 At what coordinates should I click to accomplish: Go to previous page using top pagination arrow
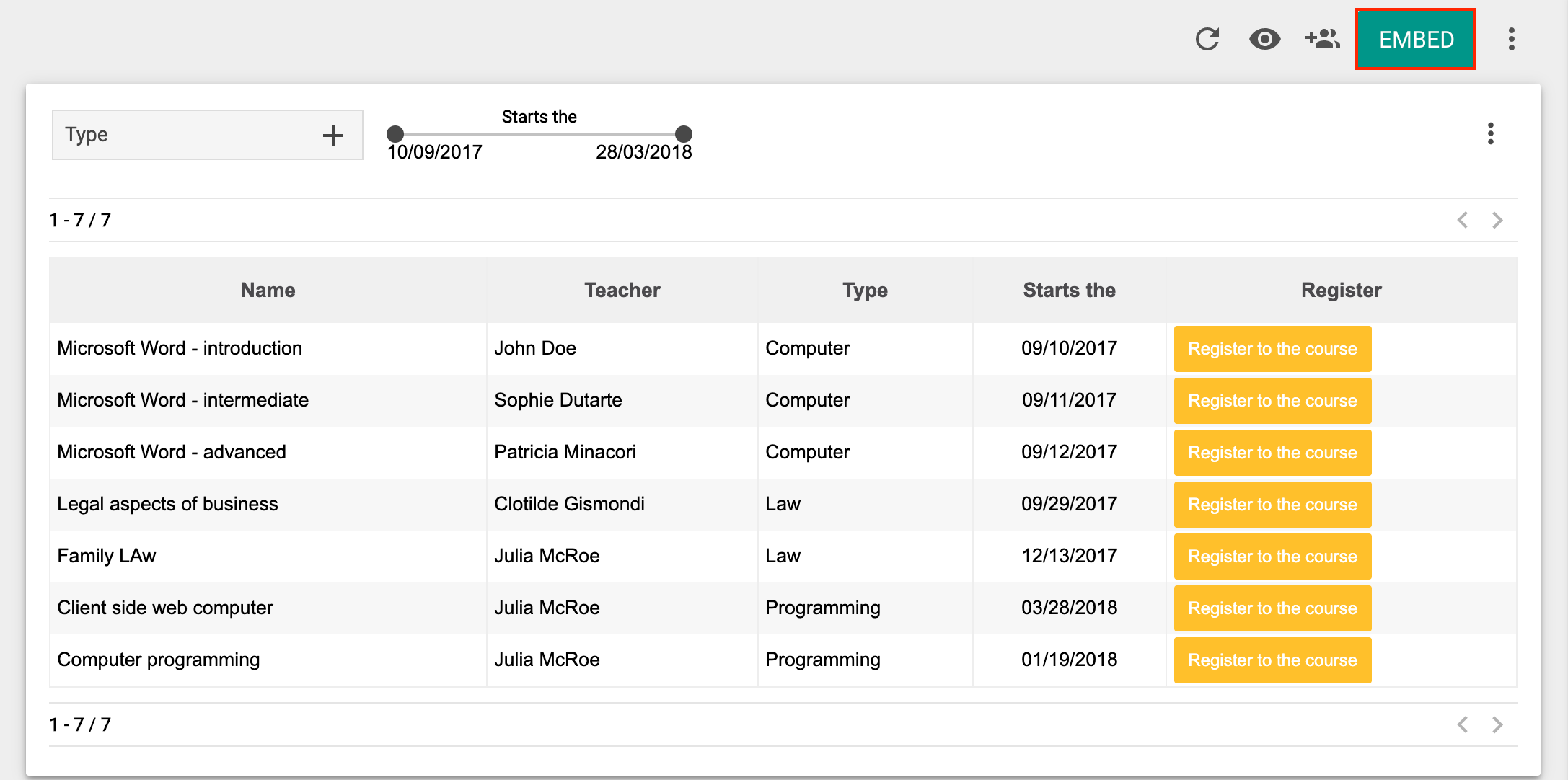pos(1463,220)
